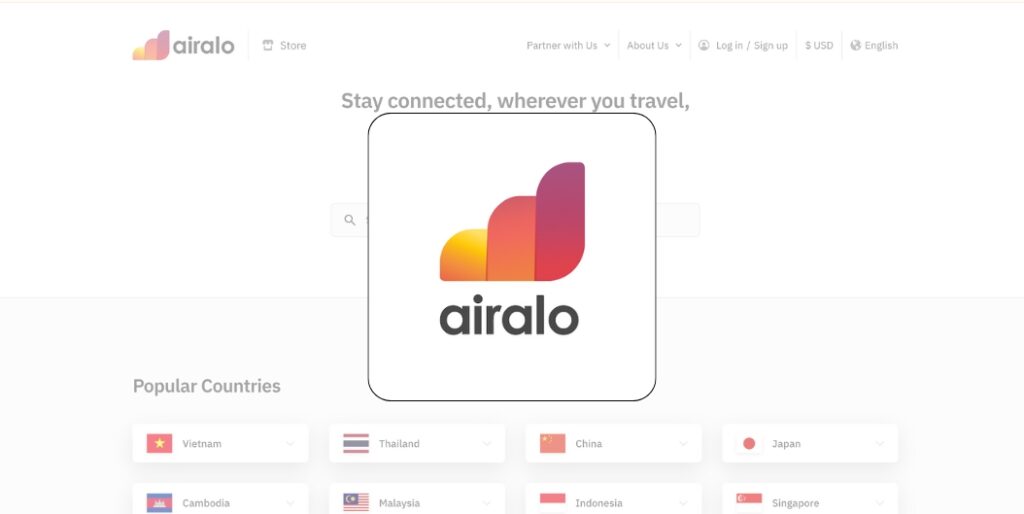Click the airalo logo in header
1024x514 pixels.
click(184, 45)
